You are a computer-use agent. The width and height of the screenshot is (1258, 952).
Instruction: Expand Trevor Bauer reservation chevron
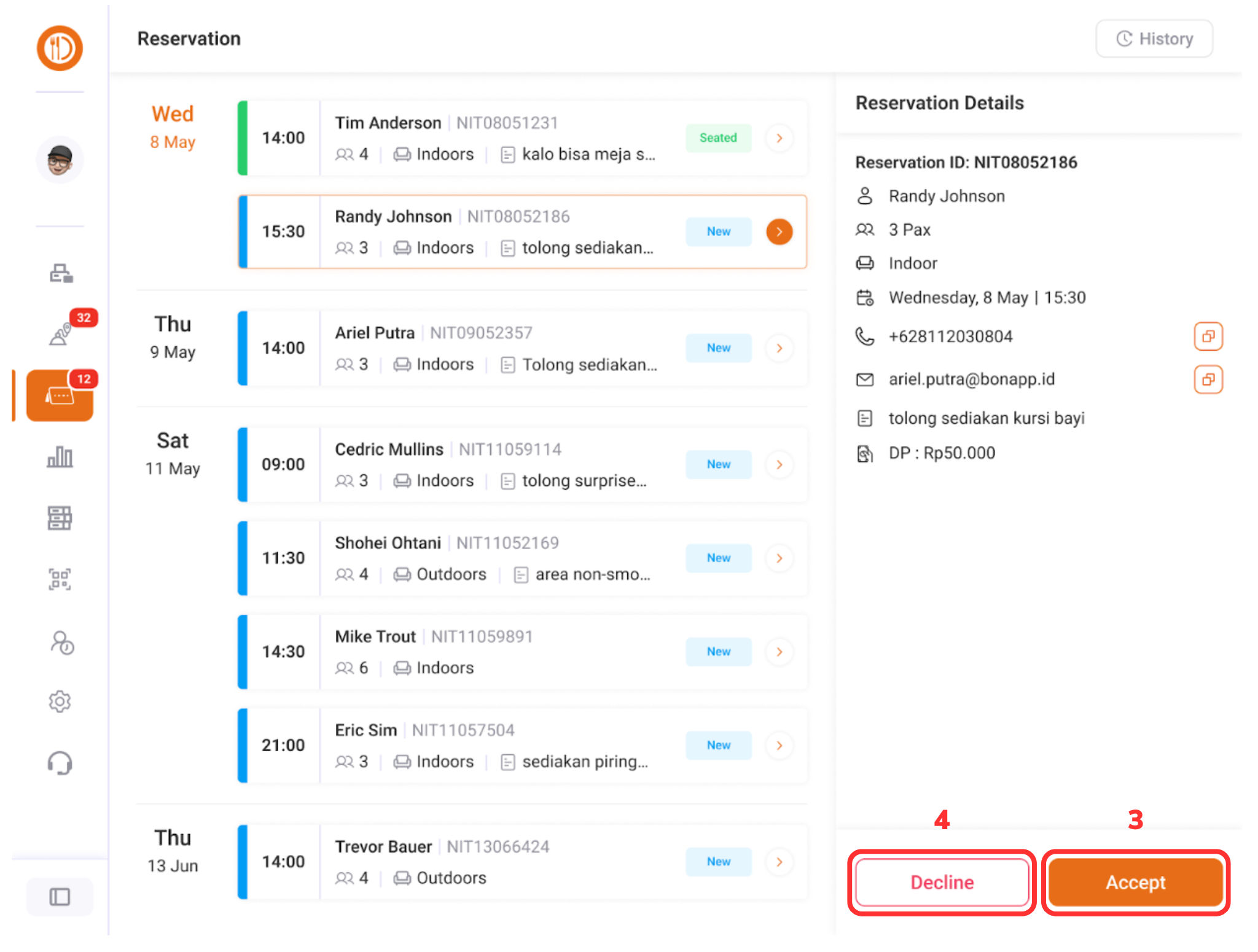779,862
